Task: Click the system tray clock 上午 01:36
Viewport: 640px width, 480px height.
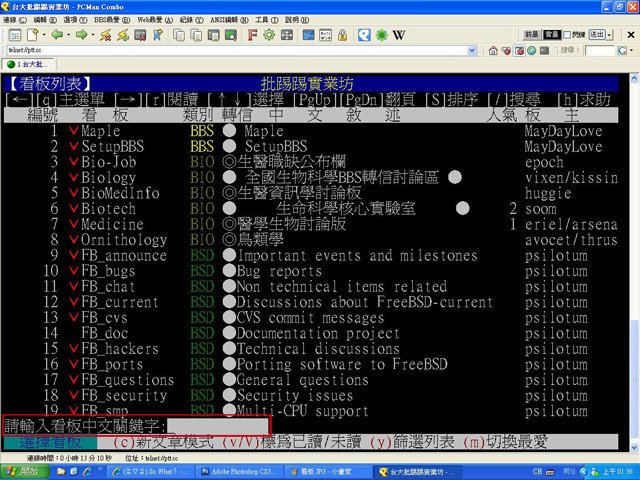Action: pos(618,472)
